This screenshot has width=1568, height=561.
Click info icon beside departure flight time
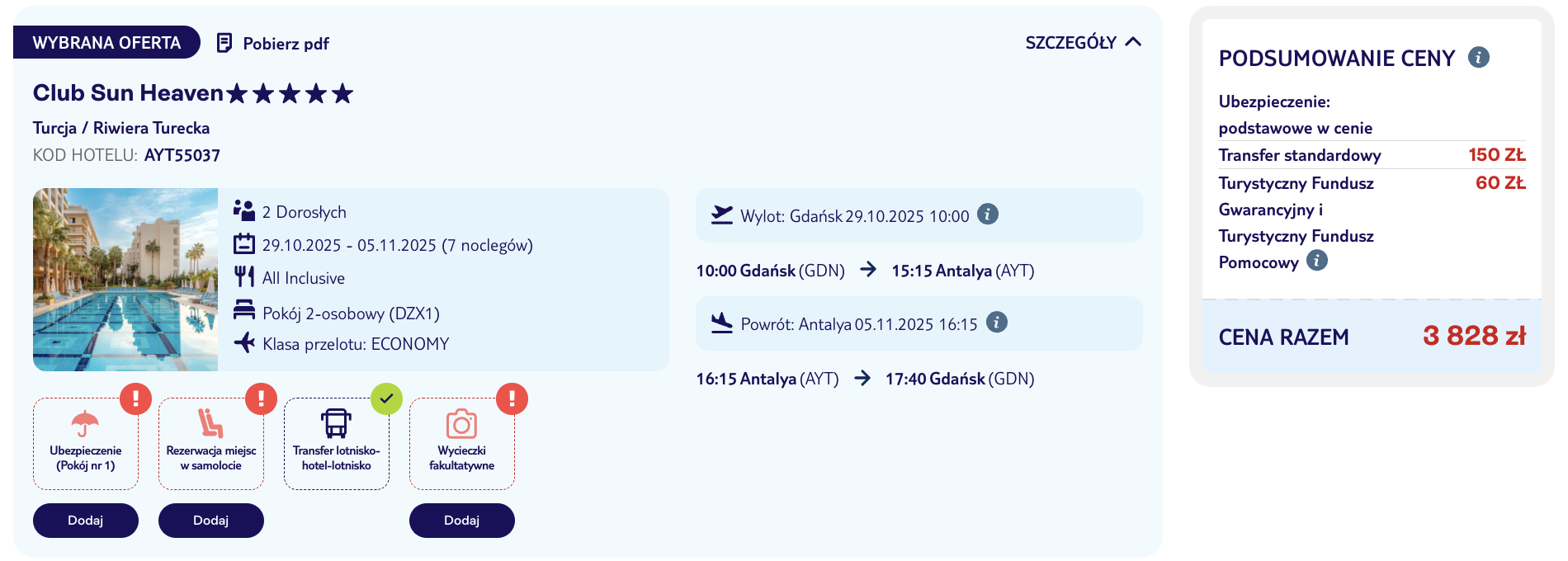988,214
